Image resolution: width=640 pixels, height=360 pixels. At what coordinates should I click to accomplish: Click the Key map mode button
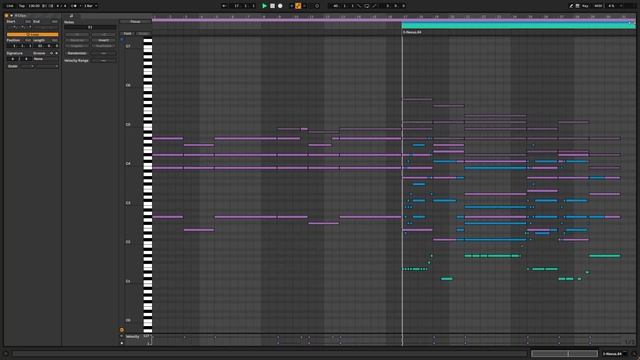coord(585,6)
